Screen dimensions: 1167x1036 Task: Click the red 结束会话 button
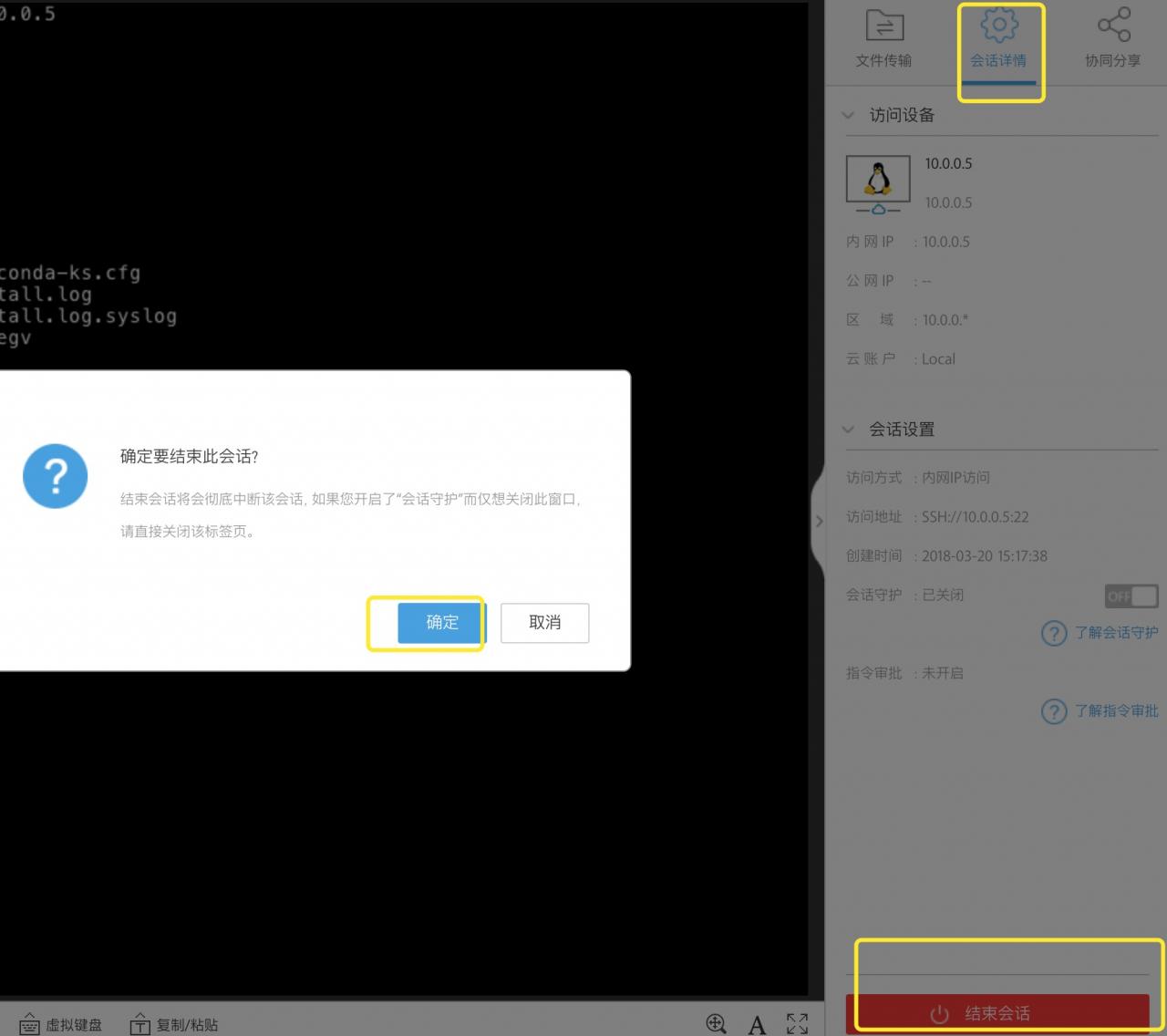click(997, 1013)
